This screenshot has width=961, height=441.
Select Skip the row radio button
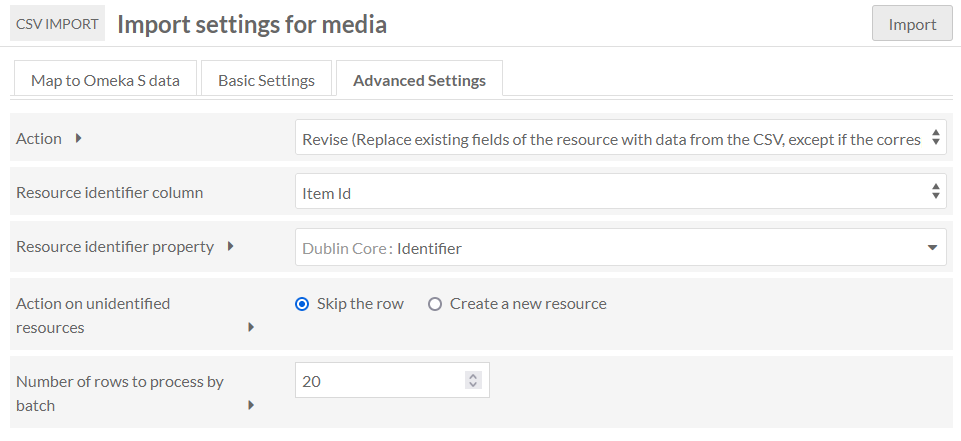pos(302,304)
